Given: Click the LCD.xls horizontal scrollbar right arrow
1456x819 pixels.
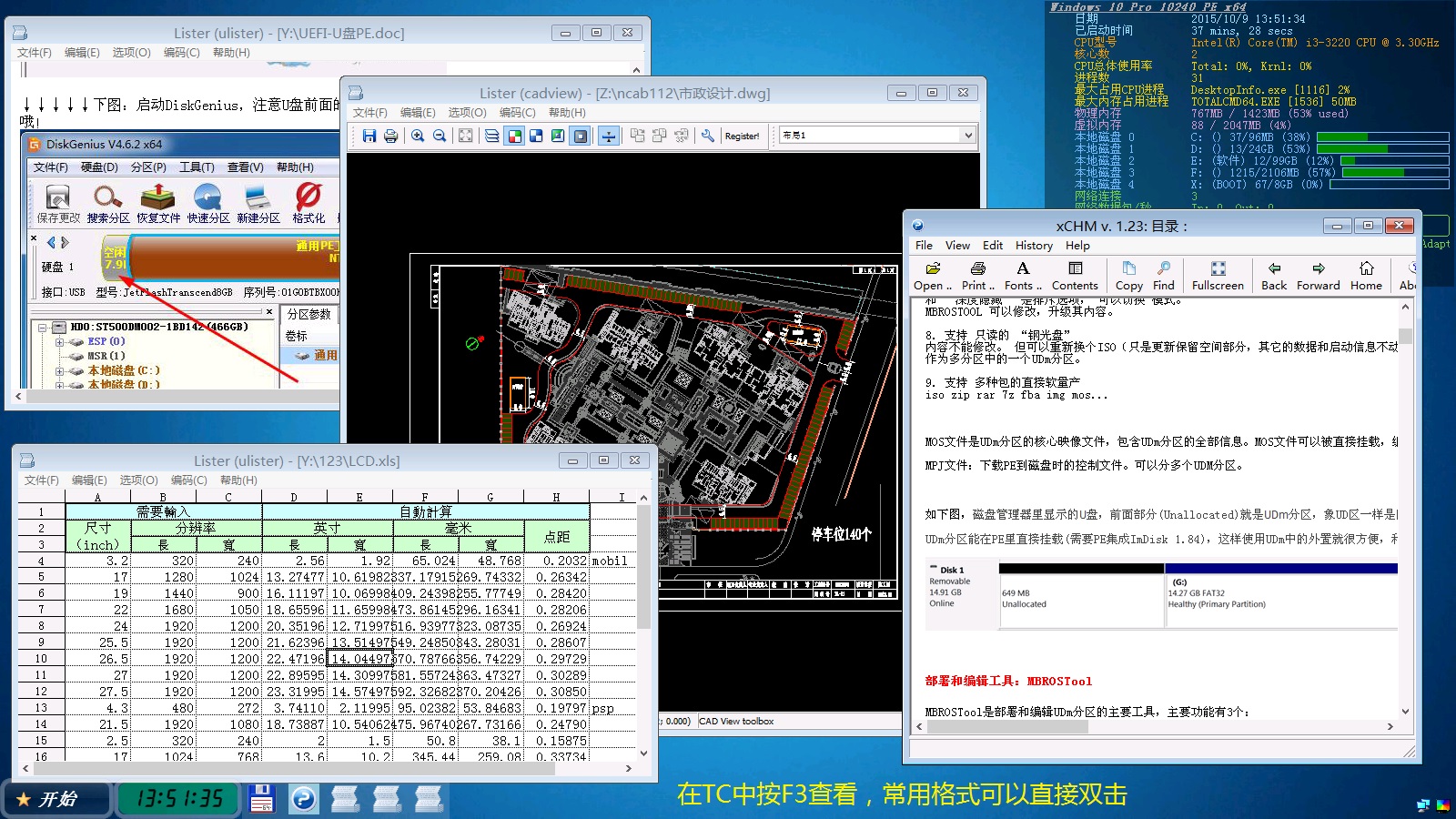Looking at the screenshot, I should pos(628,768).
